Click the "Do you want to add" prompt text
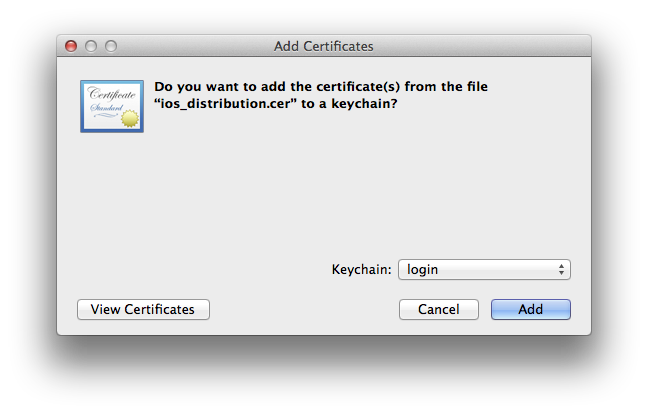This screenshot has height=414, width=648. pos(220,87)
